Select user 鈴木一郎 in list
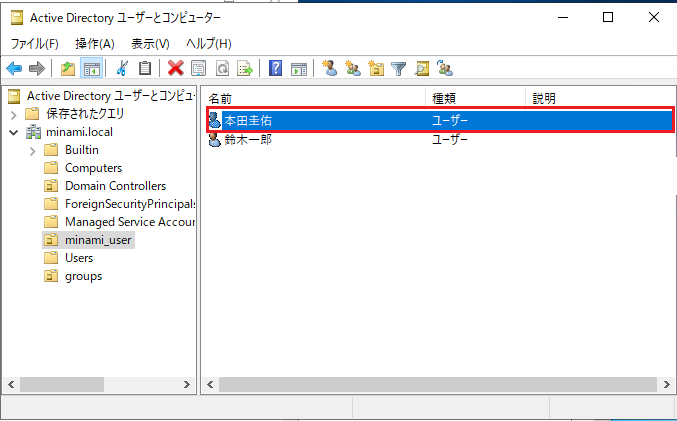This screenshot has width=677, height=421. 248,139
